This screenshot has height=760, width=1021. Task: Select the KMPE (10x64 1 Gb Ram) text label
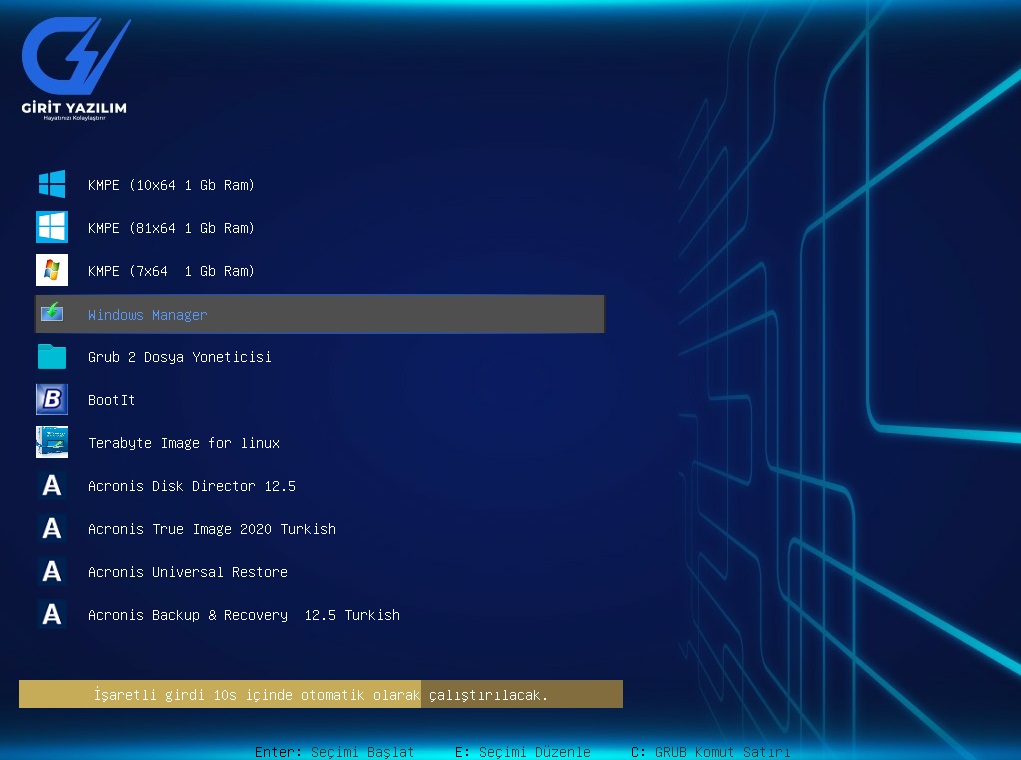click(171, 186)
